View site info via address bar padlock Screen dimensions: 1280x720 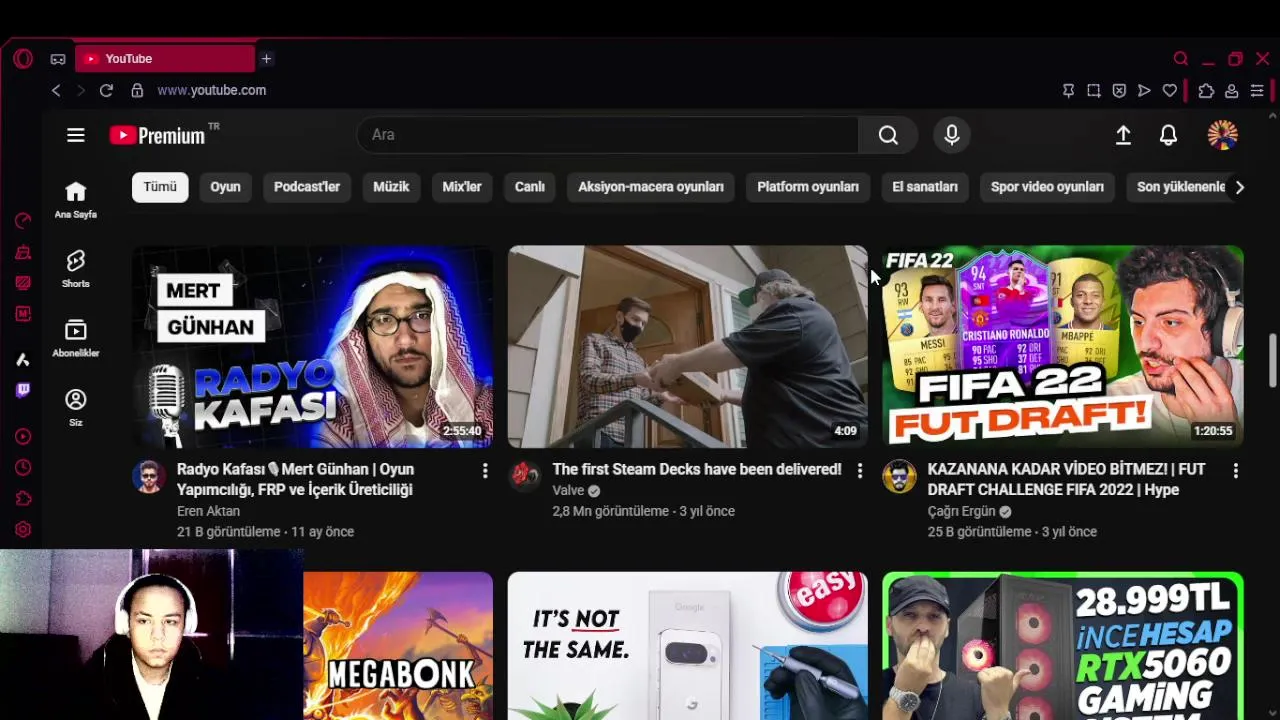[x=137, y=90]
